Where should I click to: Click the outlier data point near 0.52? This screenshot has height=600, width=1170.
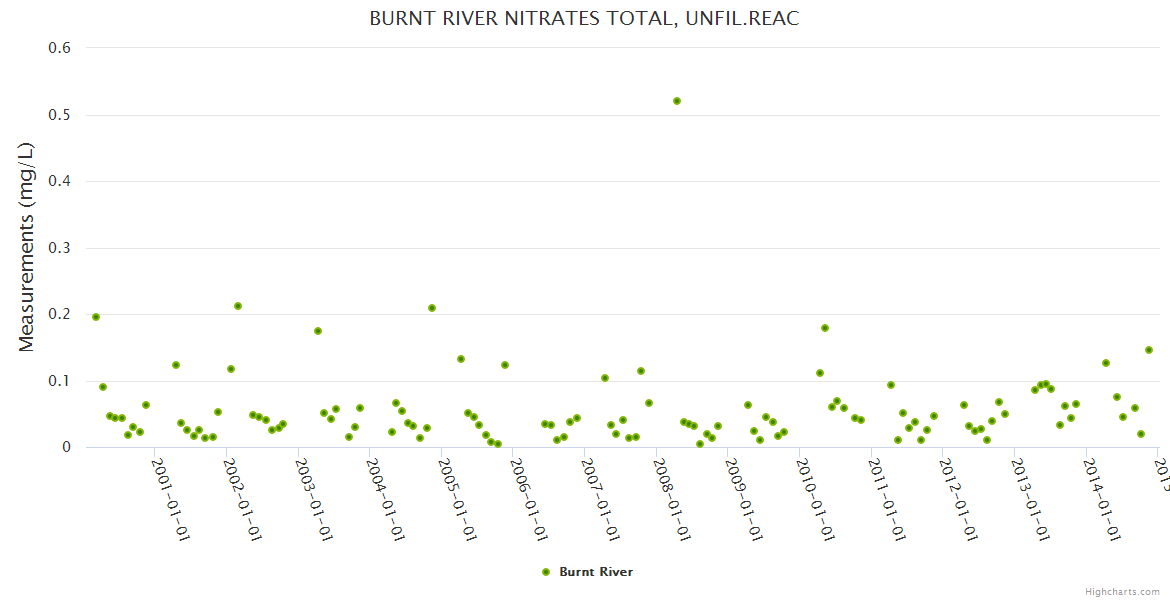(677, 101)
